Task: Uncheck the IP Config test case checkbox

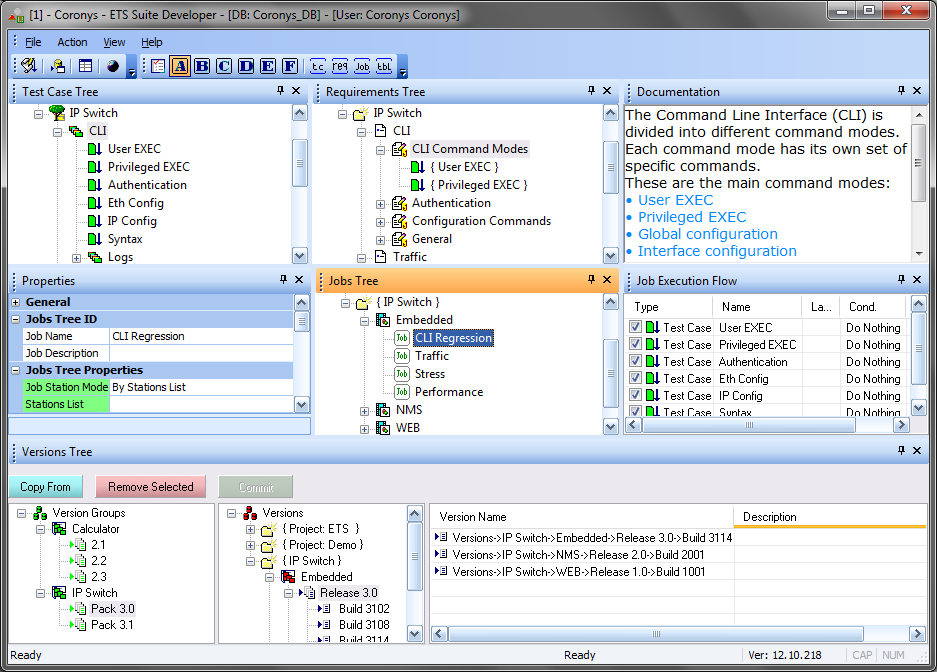Action: point(636,396)
